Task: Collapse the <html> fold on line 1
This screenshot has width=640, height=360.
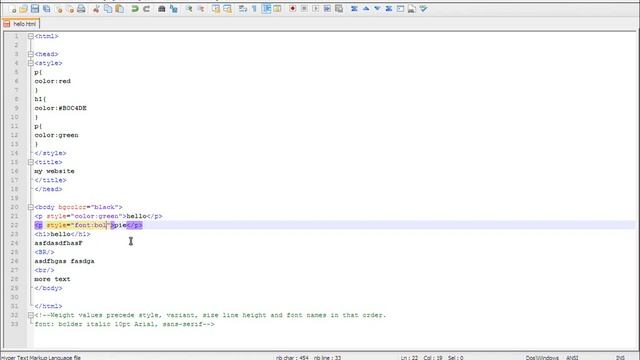Action: (31, 36)
